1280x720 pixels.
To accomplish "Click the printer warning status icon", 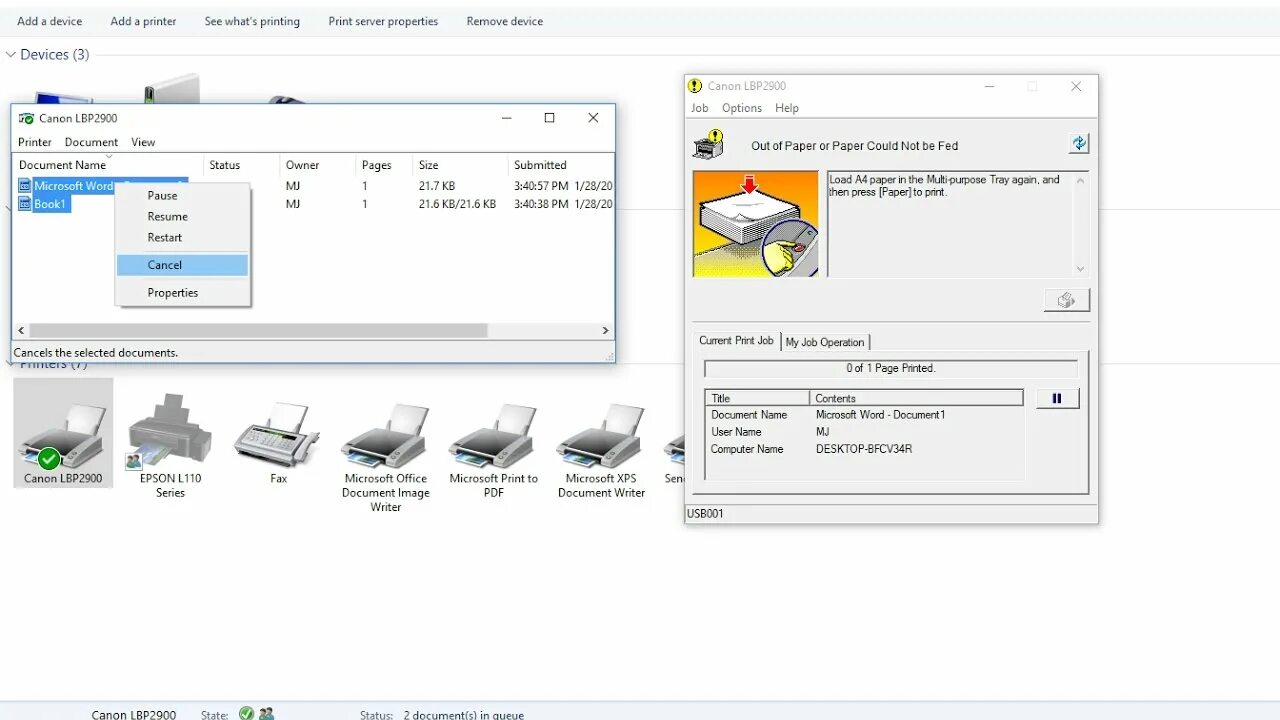I will tap(708, 144).
